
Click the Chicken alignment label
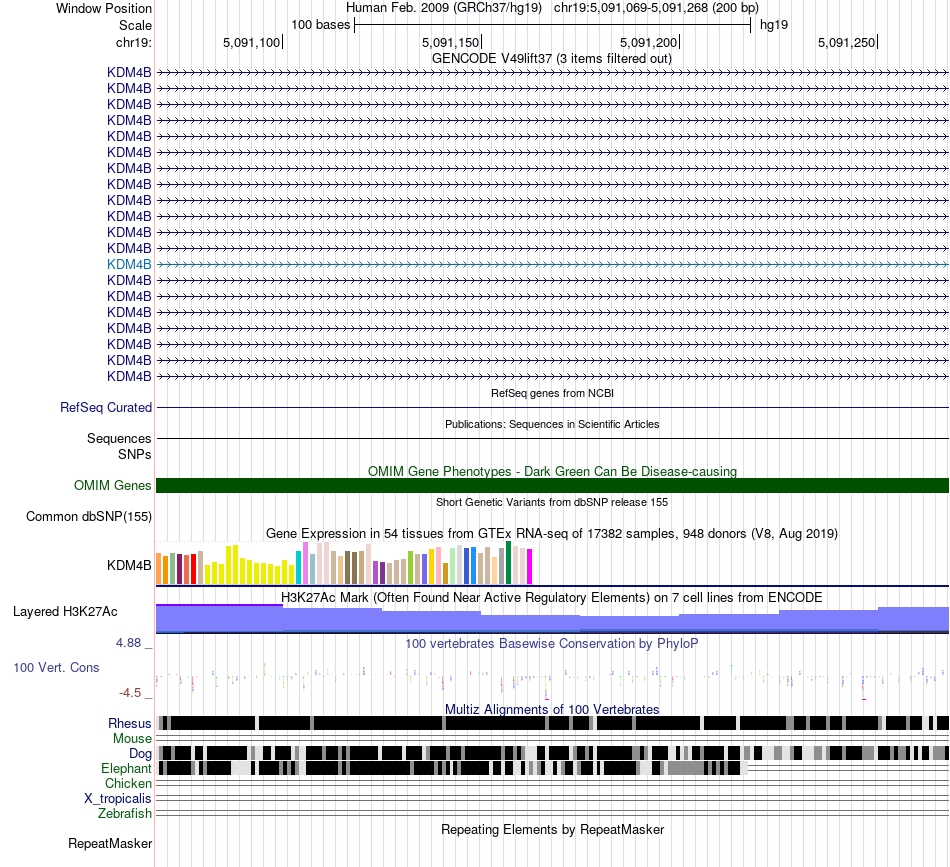pyautogui.click(x=128, y=783)
